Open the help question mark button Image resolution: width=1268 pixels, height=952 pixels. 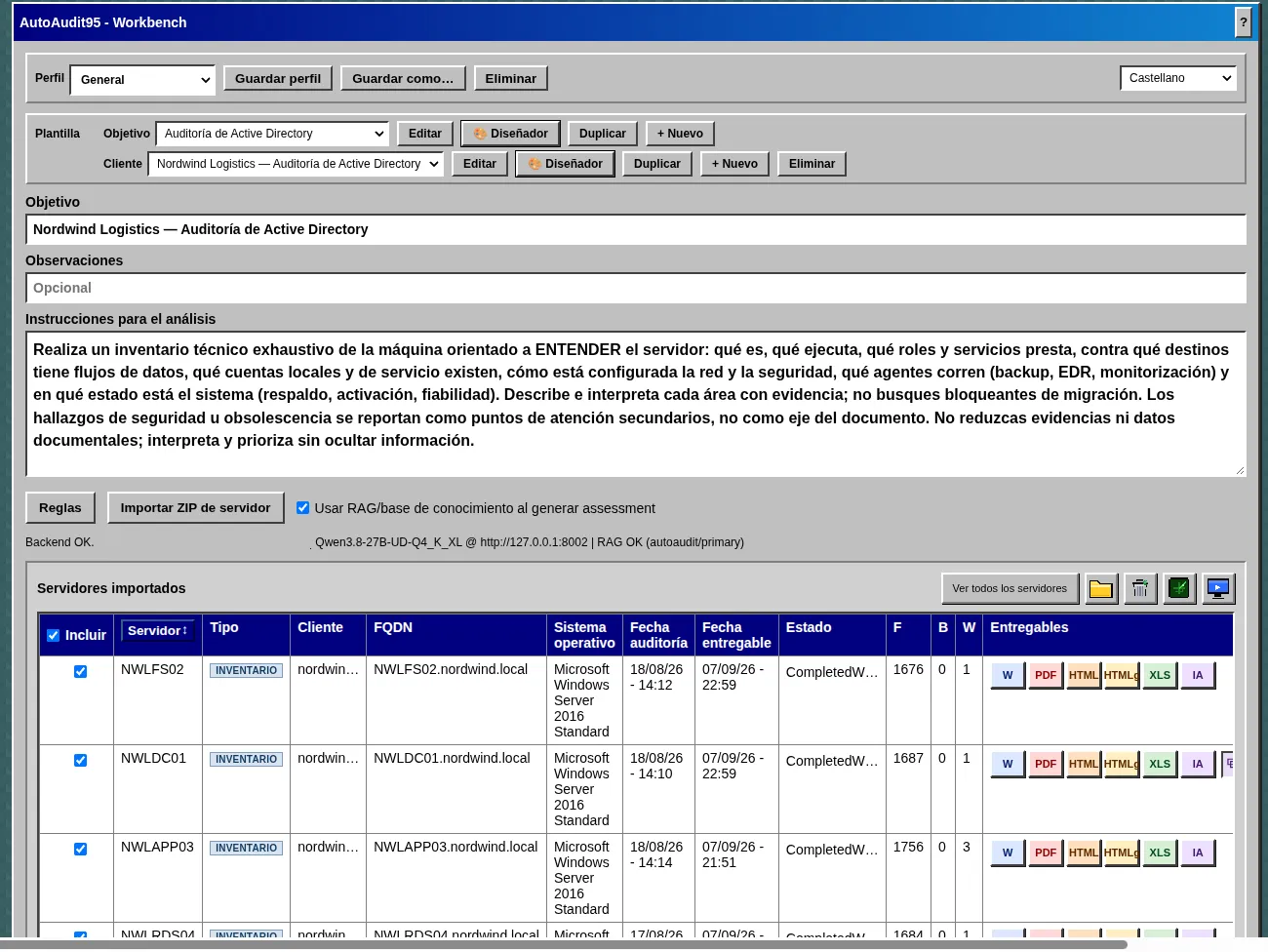coord(1244,22)
